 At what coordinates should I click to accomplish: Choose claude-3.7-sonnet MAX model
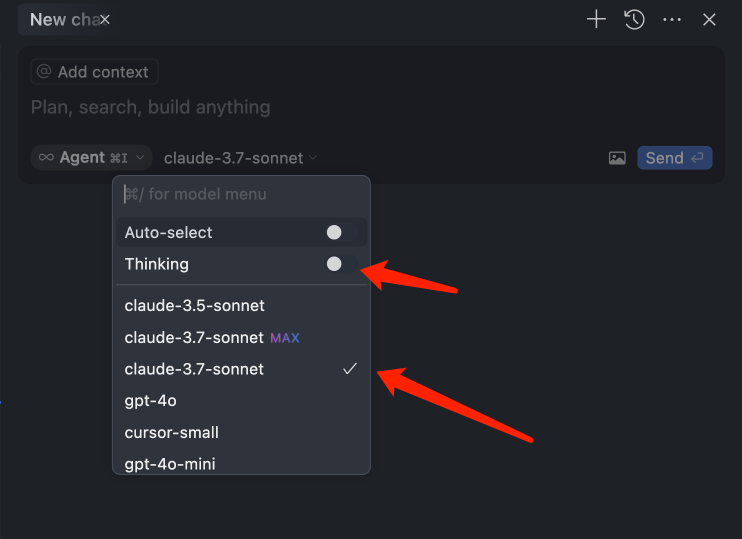(211, 337)
